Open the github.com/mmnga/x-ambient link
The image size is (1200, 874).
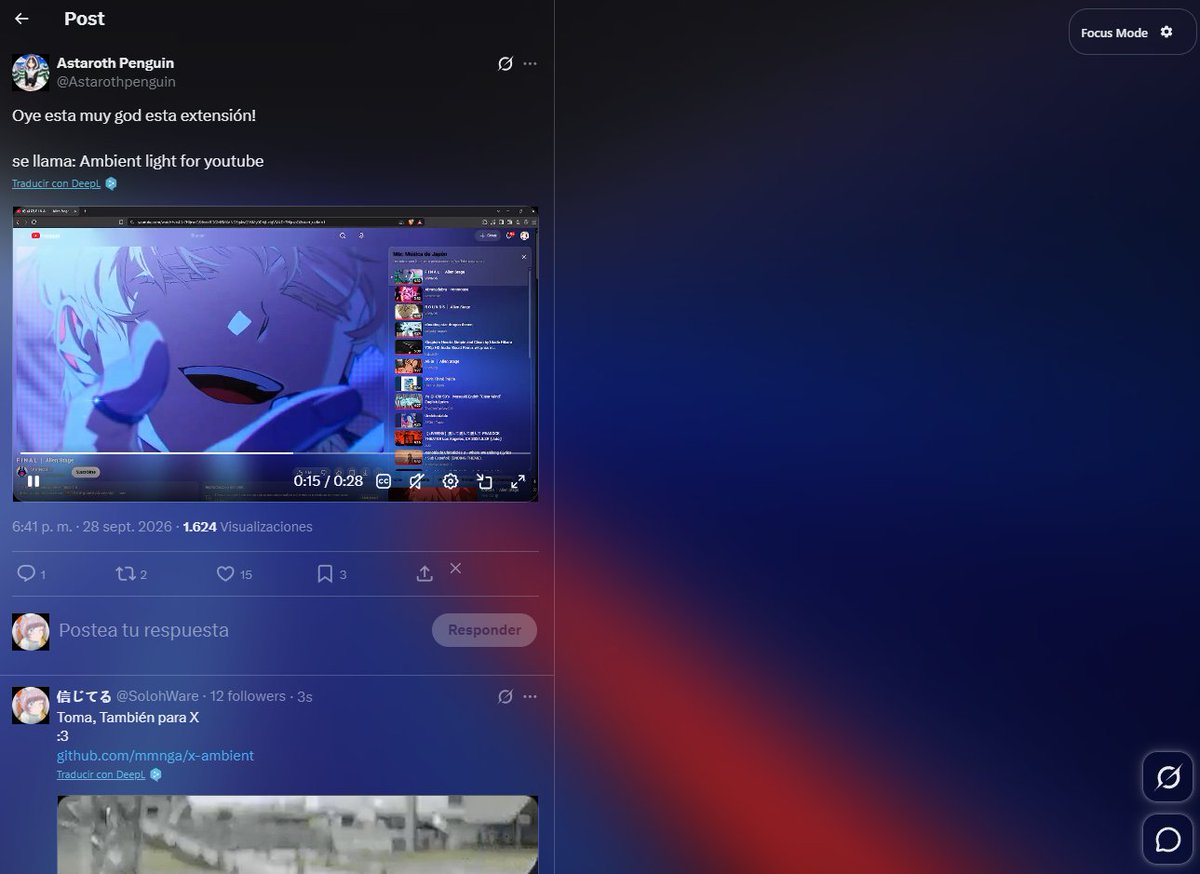click(x=155, y=755)
